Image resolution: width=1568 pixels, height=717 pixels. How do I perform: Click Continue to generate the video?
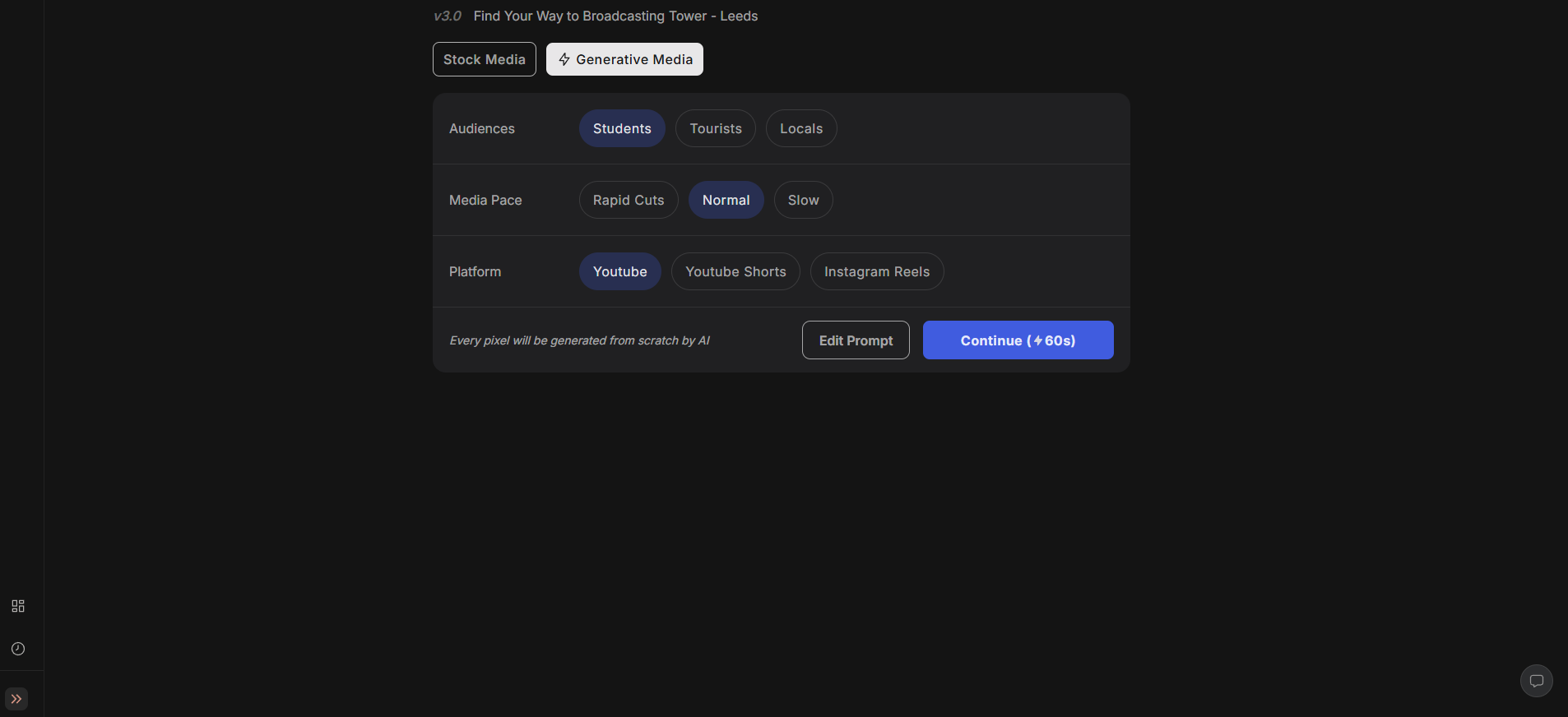tap(1018, 340)
